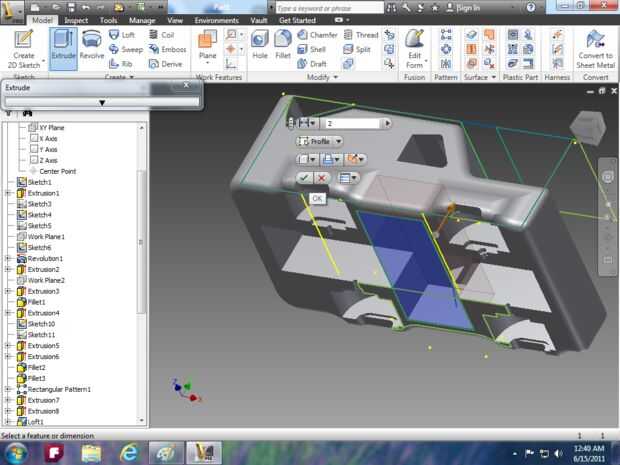This screenshot has width=620, height=465.
Task: Open the Environments tab
Action: pos(217,20)
